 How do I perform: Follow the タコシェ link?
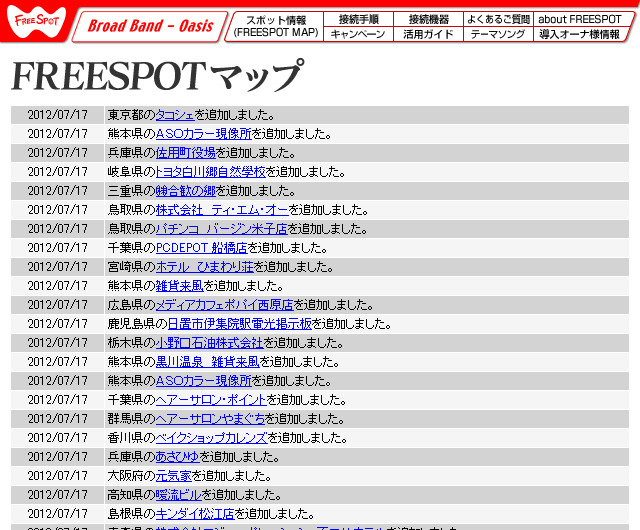pyautogui.click(x=175, y=115)
